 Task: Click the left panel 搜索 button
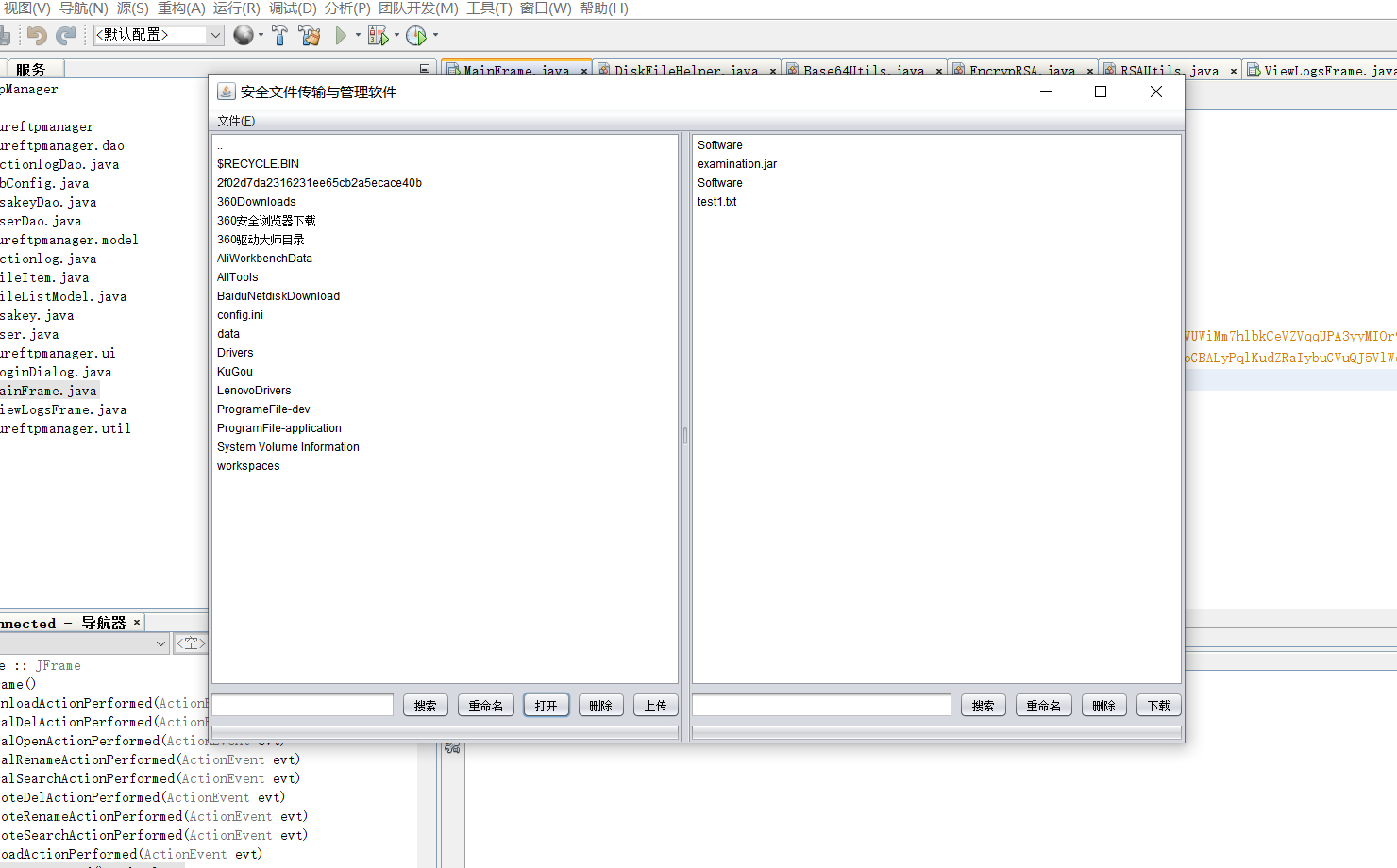426,706
